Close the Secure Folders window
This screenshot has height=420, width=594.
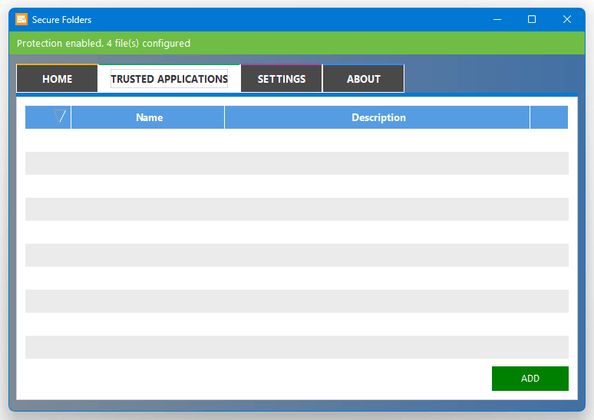click(x=567, y=19)
